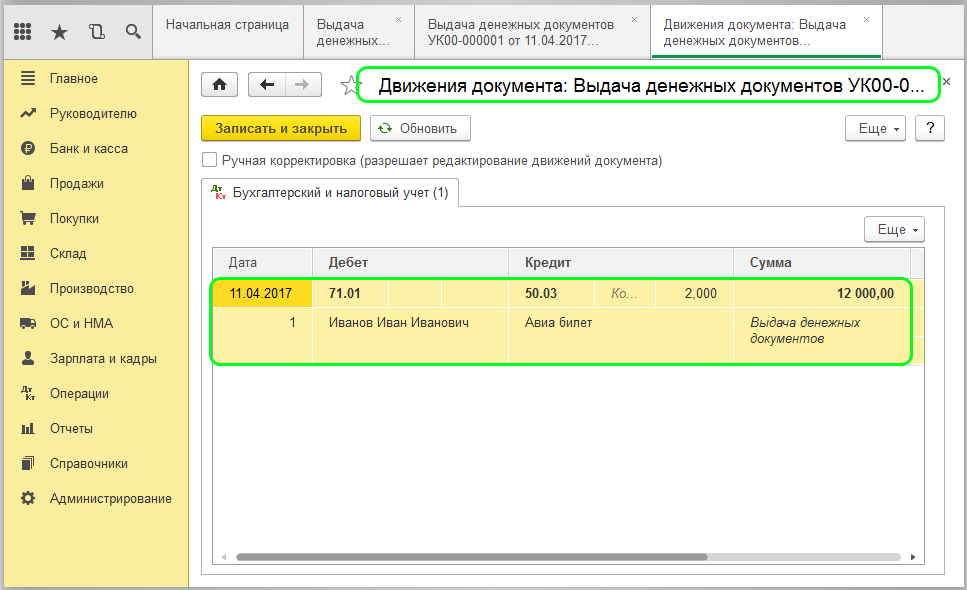Open the sections menu grid icon
The image size is (967, 590).
[x=22, y=31]
